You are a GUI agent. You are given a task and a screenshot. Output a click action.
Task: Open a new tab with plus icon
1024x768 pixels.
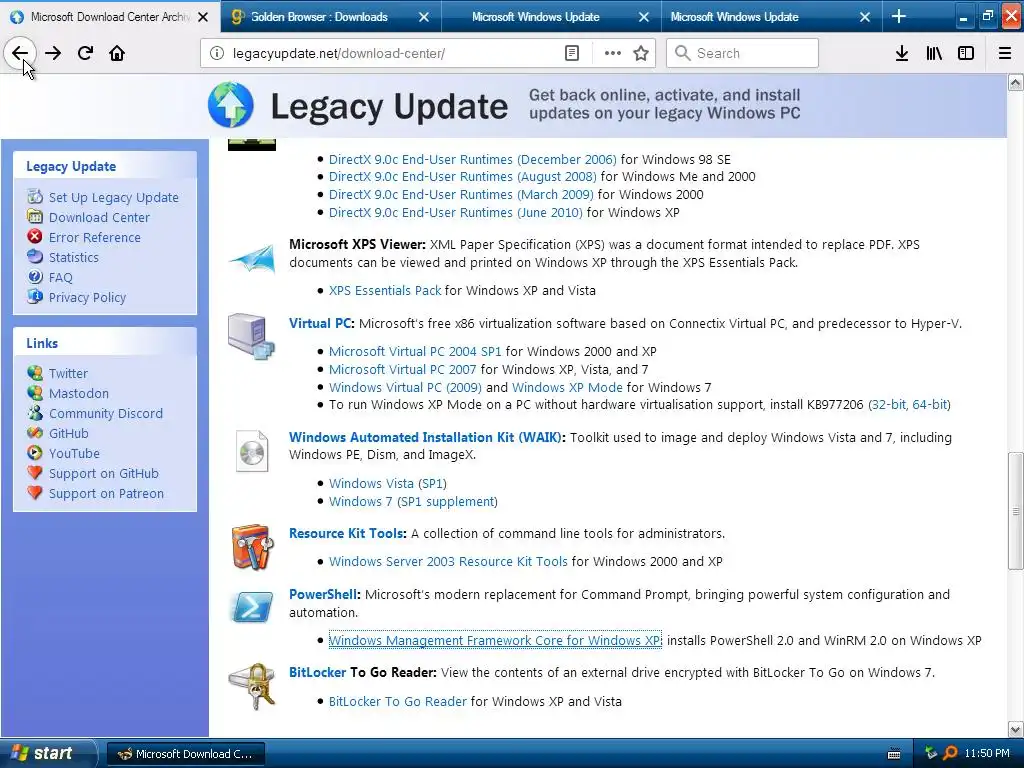point(899,16)
